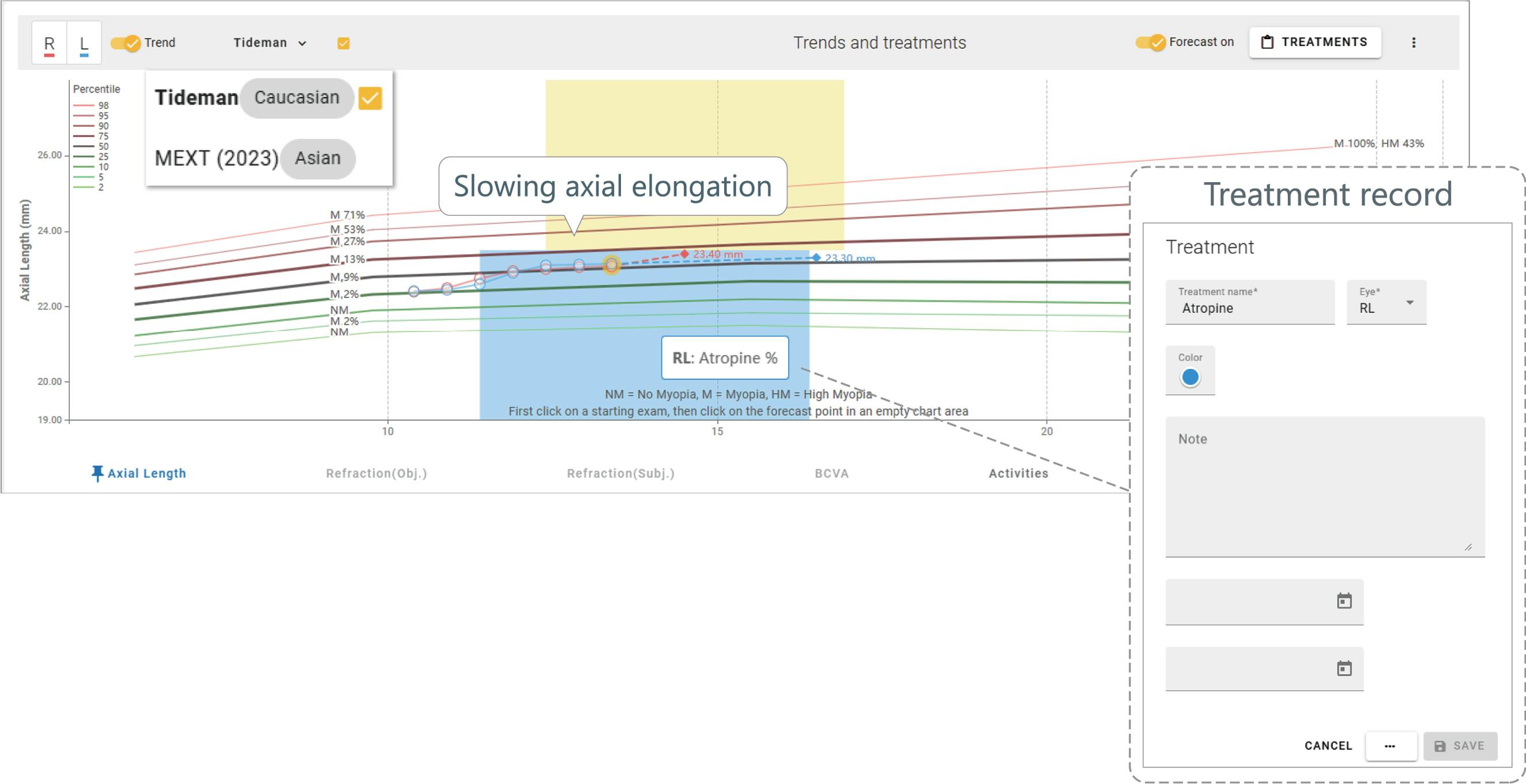Click the clipboard icon on TREATMENTS button

click(1267, 42)
